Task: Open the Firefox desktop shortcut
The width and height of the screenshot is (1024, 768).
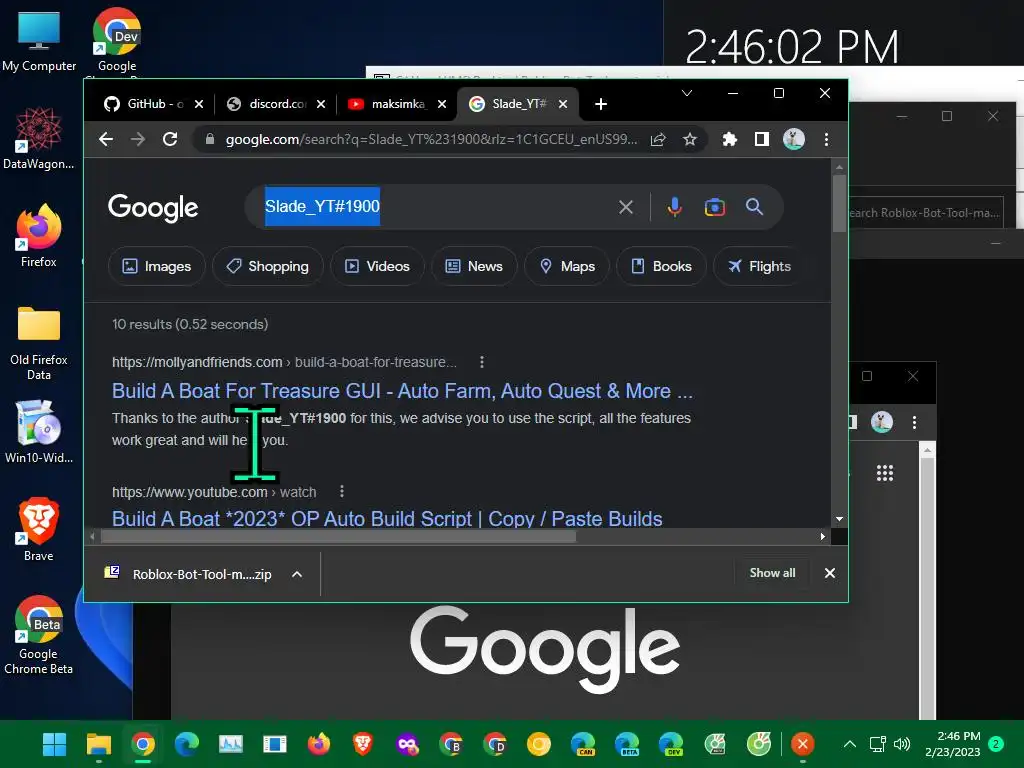Action: click(x=39, y=236)
